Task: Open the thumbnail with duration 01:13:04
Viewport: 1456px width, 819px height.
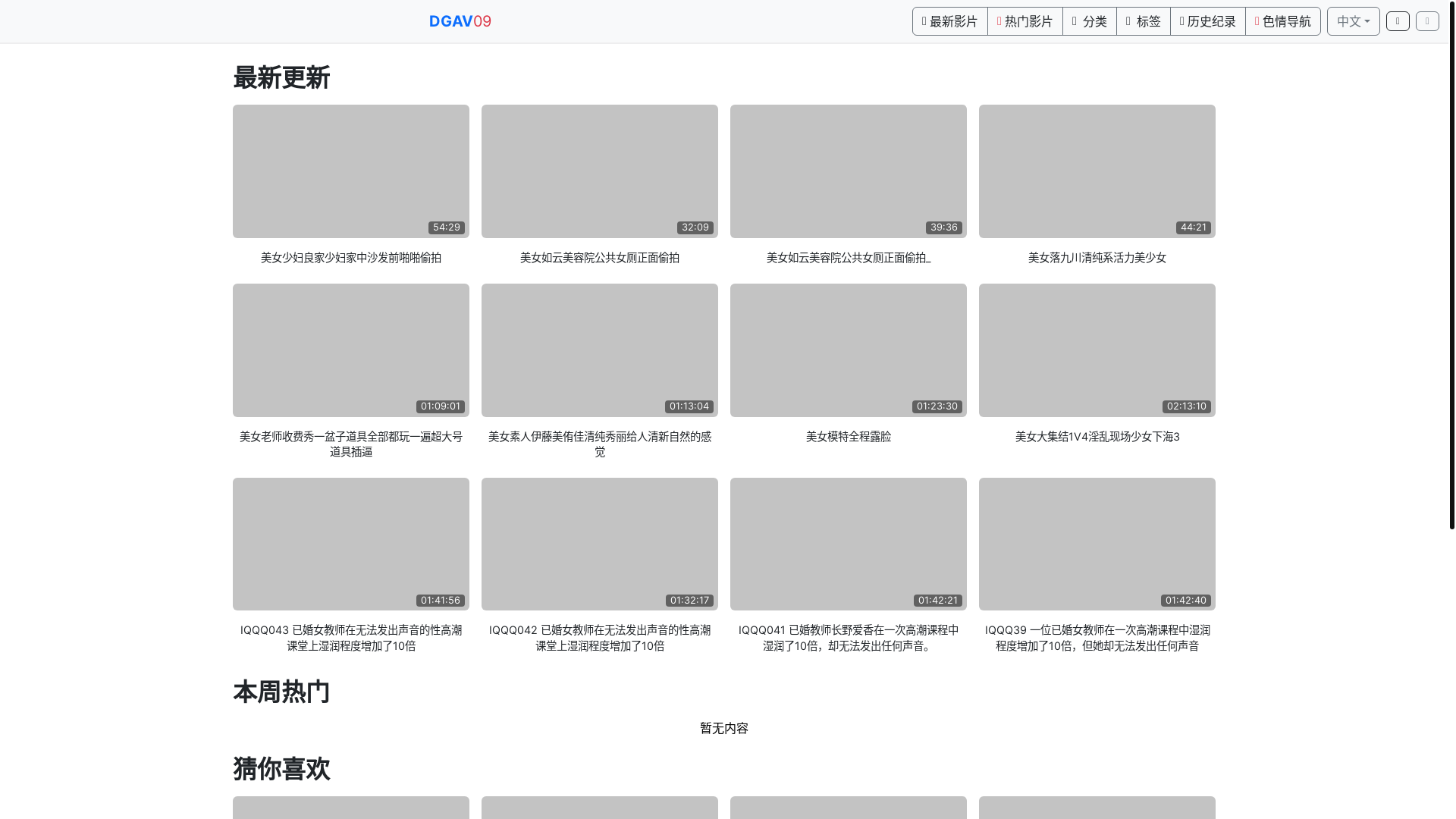Action: click(600, 350)
